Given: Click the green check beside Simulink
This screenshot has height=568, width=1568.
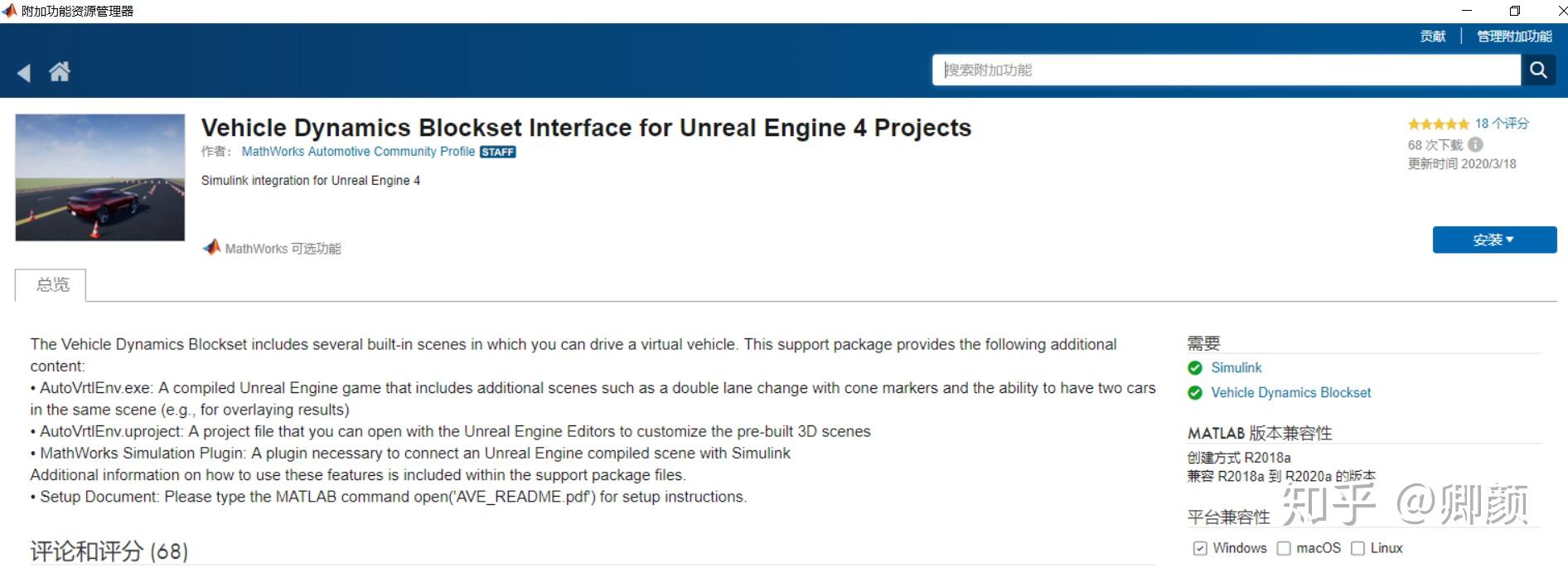Looking at the screenshot, I should click(1195, 367).
